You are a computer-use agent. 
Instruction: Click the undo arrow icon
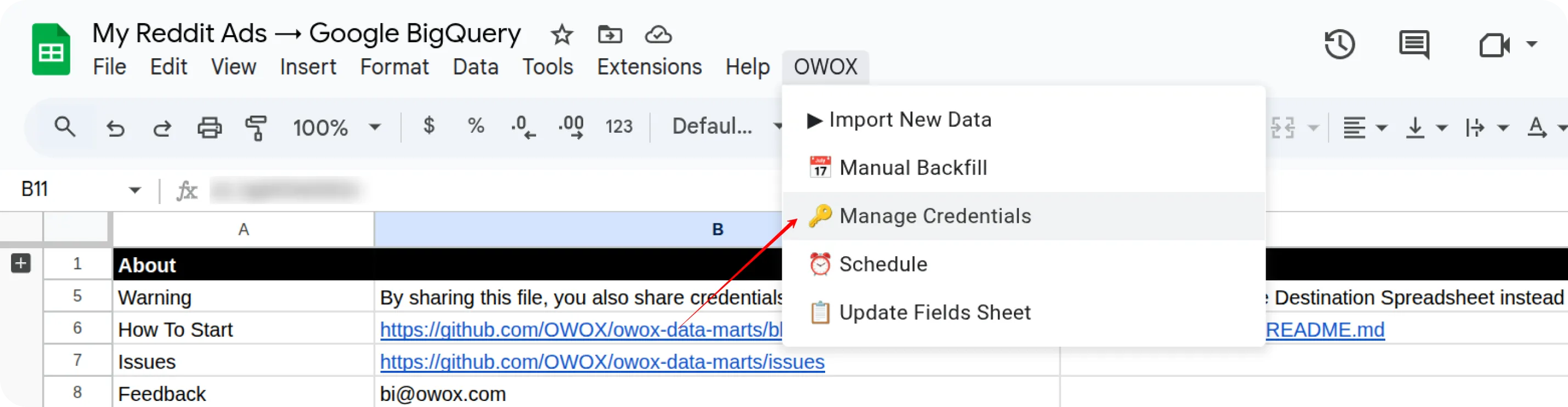pos(115,128)
